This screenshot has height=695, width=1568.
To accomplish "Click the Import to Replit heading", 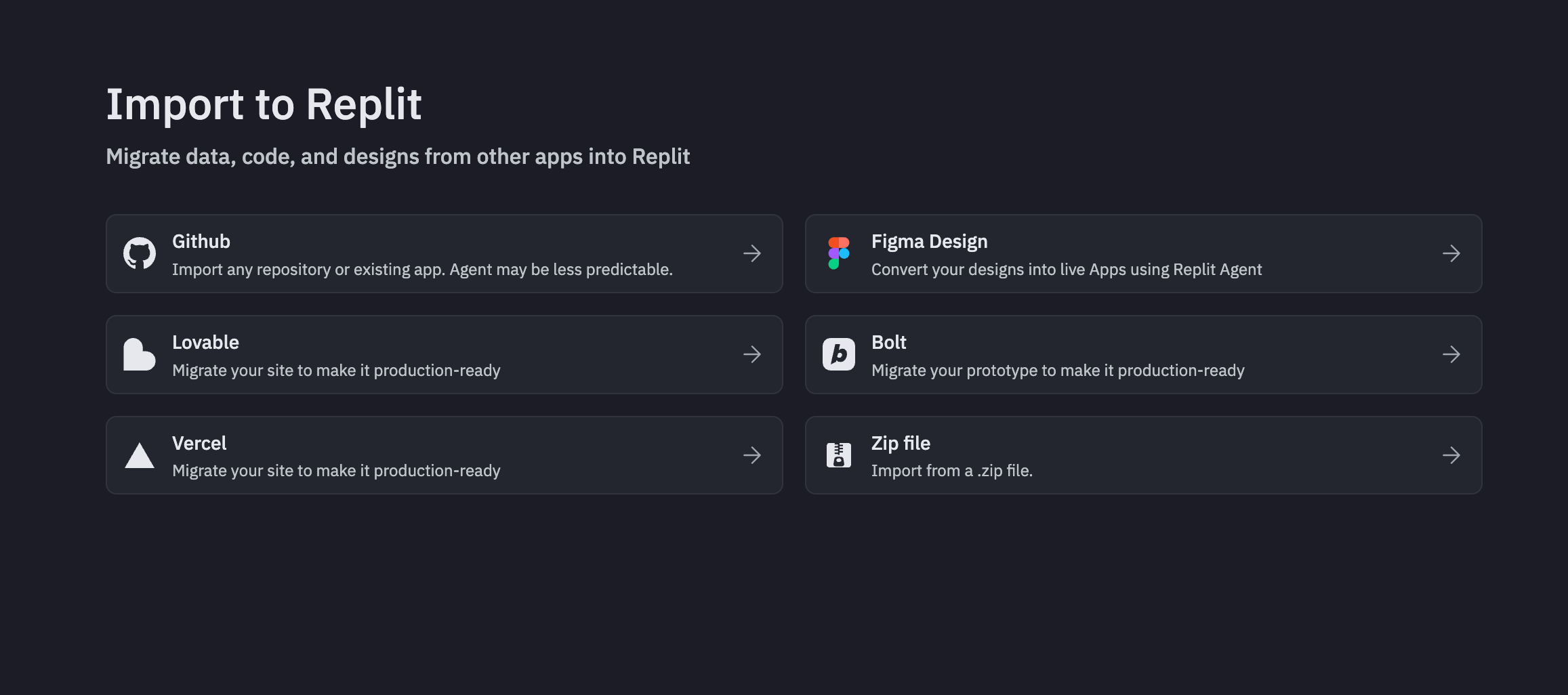I will coord(264,104).
